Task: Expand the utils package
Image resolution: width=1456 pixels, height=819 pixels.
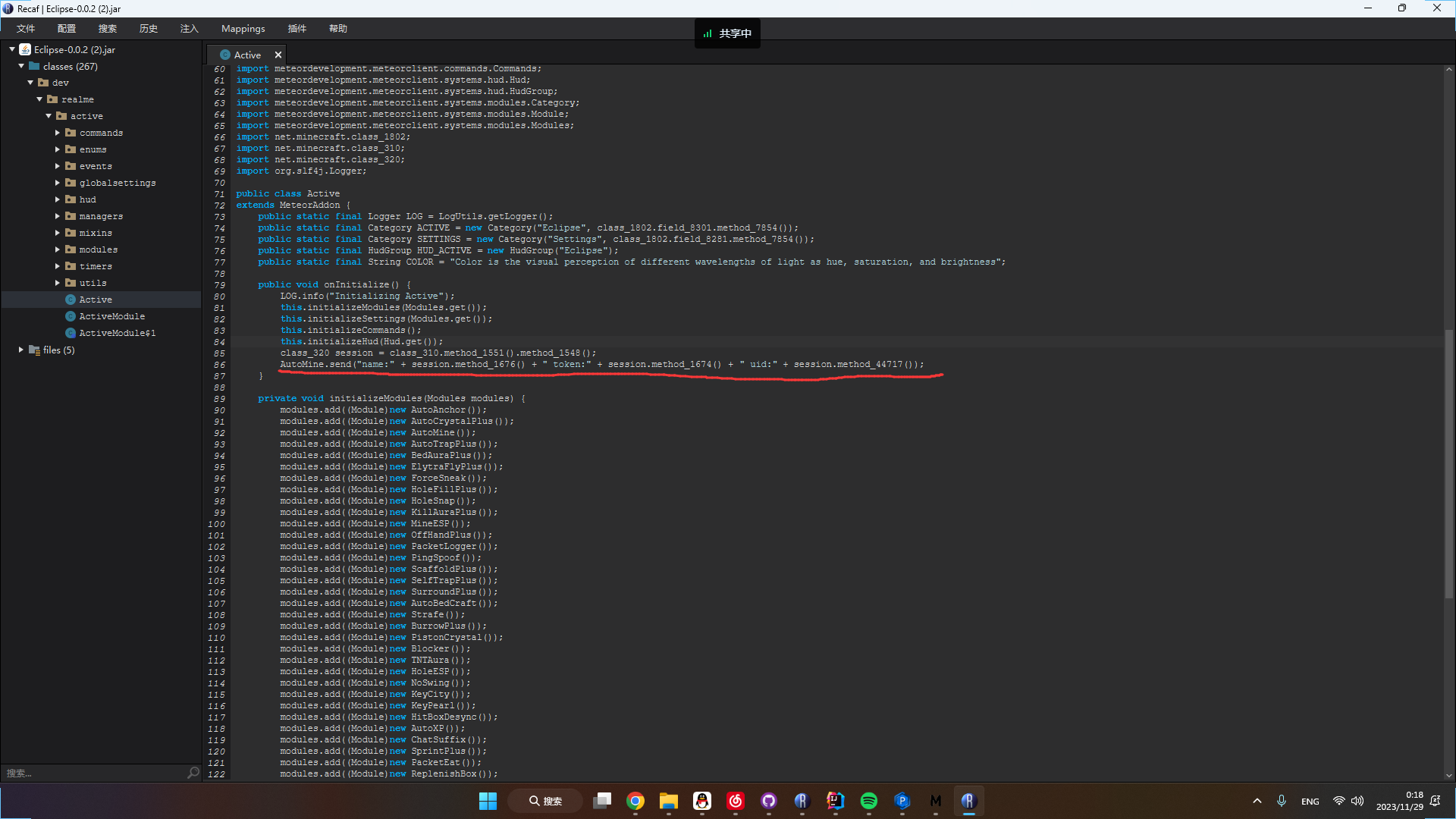Action: [x=58, y=283]
